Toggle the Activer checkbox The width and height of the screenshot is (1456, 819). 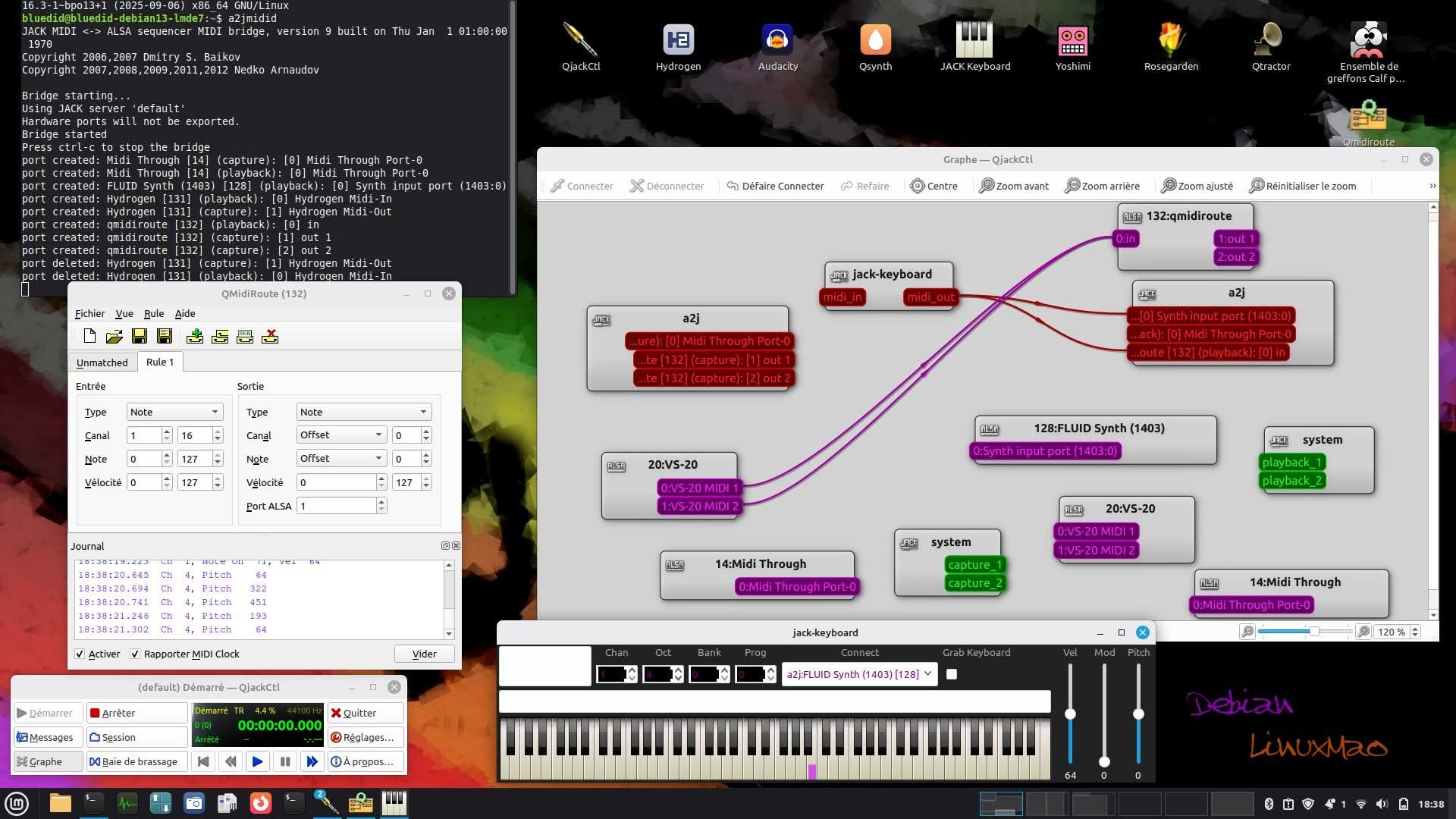(80, 654)
